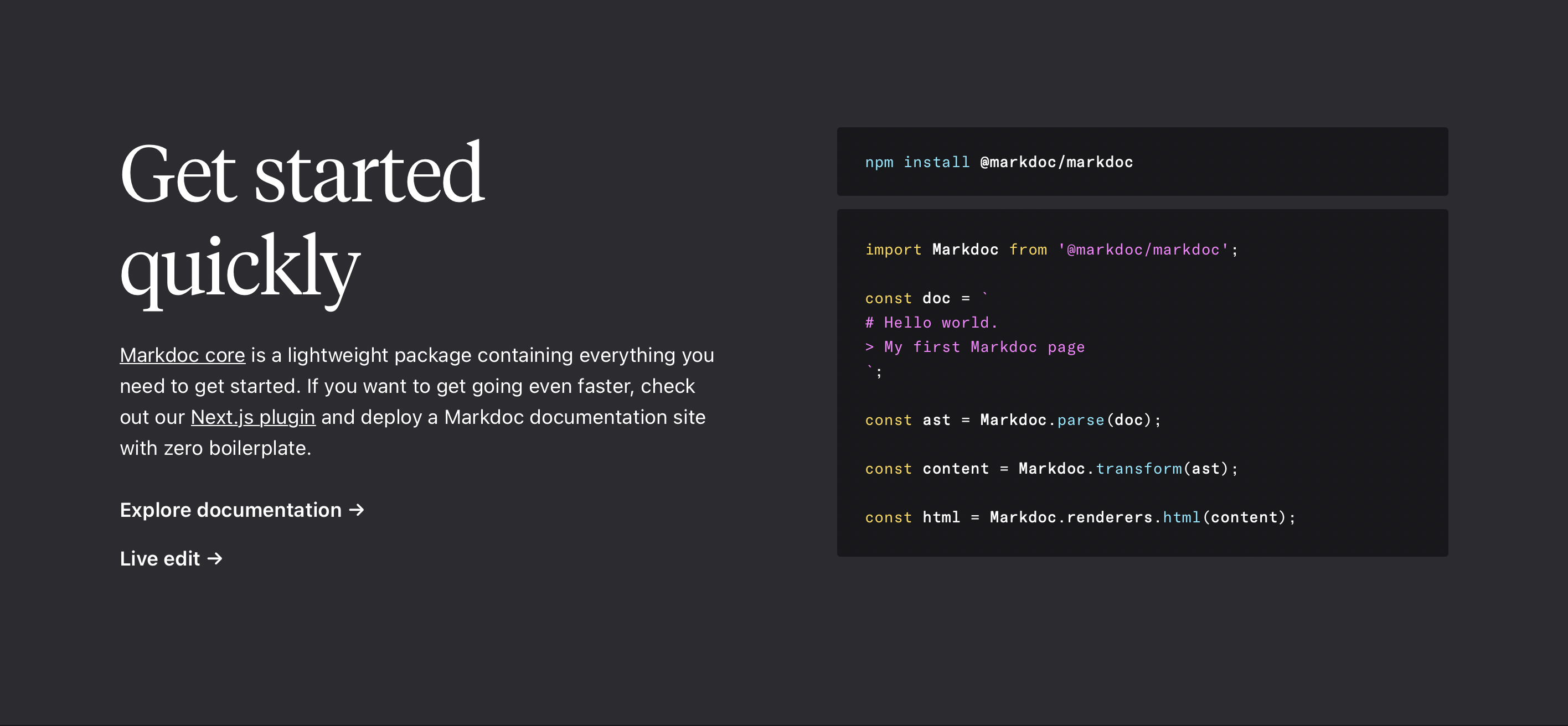The height and width of the screenshot is (726, 1568).
Task: Click the zero boilerplate paragraph text
Action: tap(215, 449)
